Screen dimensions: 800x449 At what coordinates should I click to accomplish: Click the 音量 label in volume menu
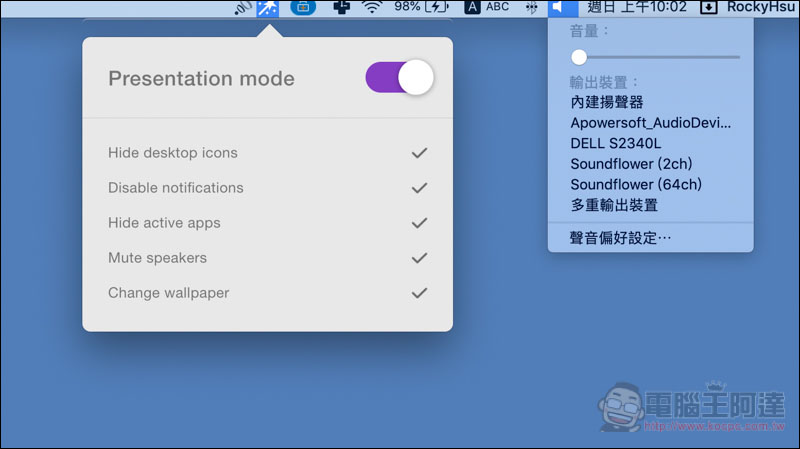pos(589,31)
